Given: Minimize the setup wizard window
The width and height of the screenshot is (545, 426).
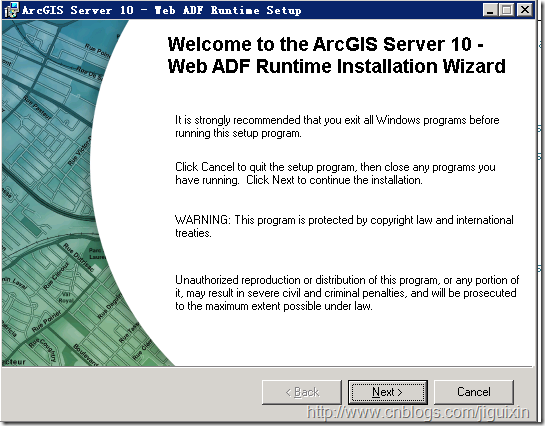Looking at the screenshot, I should click(490, 10).
